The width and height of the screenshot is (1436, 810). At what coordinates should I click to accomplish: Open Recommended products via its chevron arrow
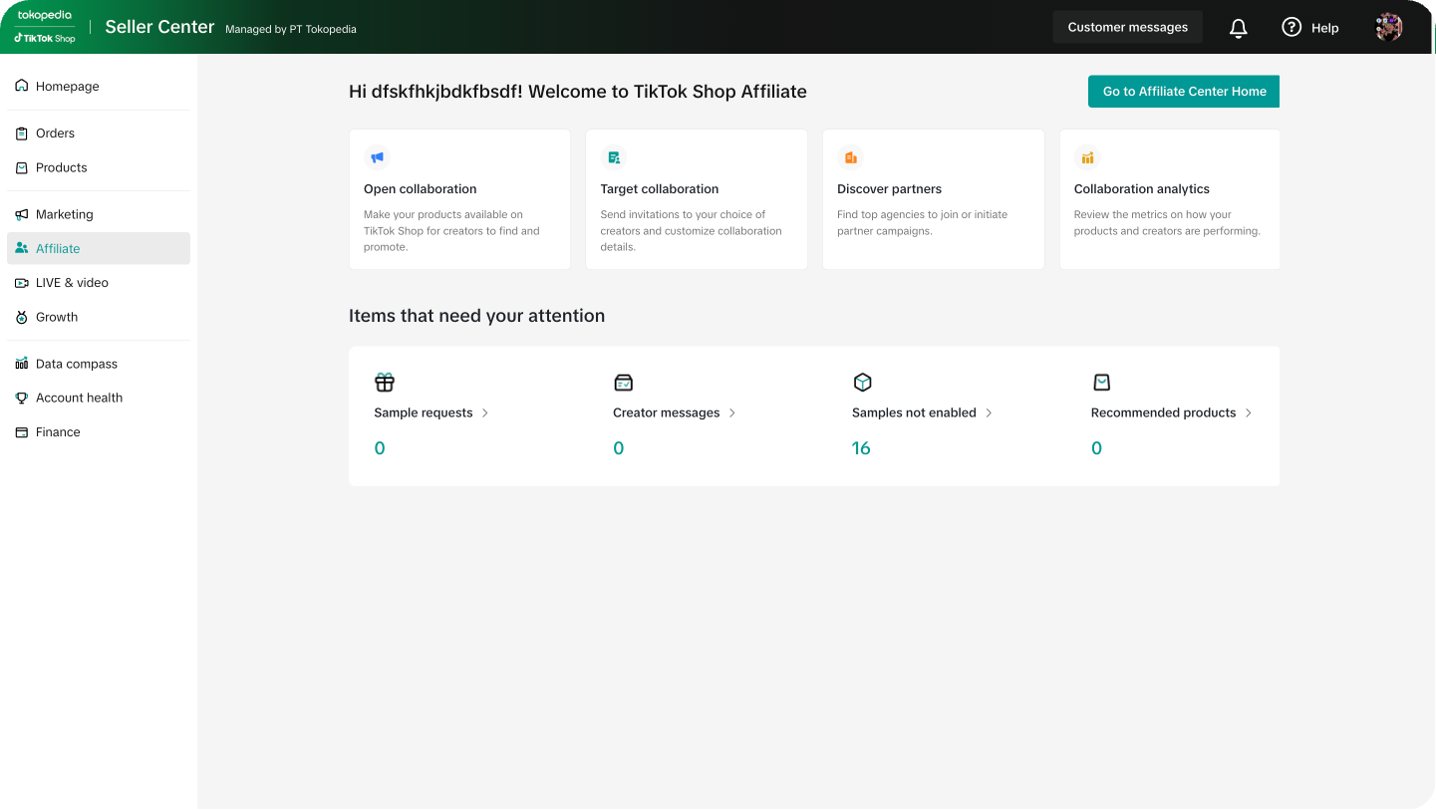1248,413
